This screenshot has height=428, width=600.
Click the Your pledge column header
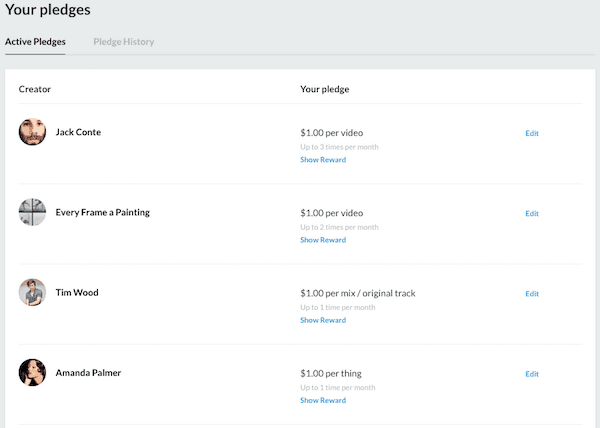324,89
